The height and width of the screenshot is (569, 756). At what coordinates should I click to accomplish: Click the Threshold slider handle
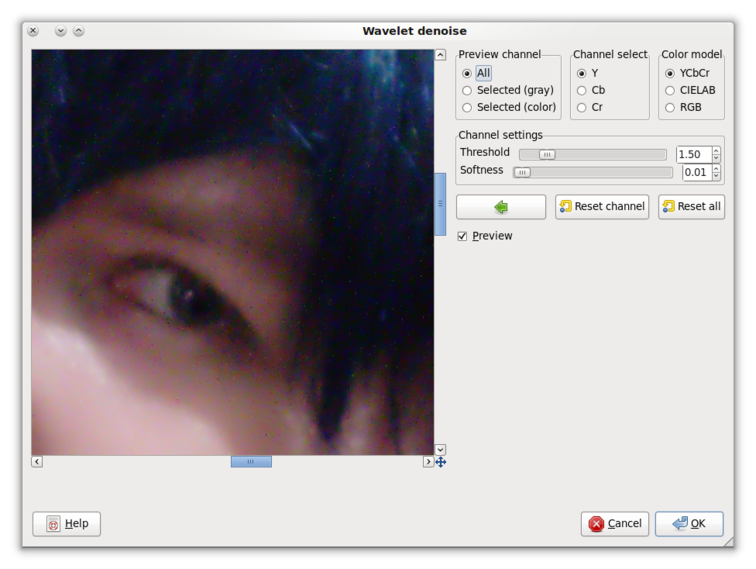tap(547, 154)
